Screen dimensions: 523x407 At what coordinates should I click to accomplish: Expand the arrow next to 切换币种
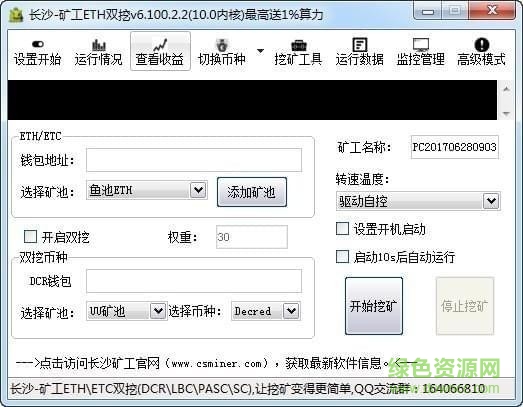pos(260,51)
